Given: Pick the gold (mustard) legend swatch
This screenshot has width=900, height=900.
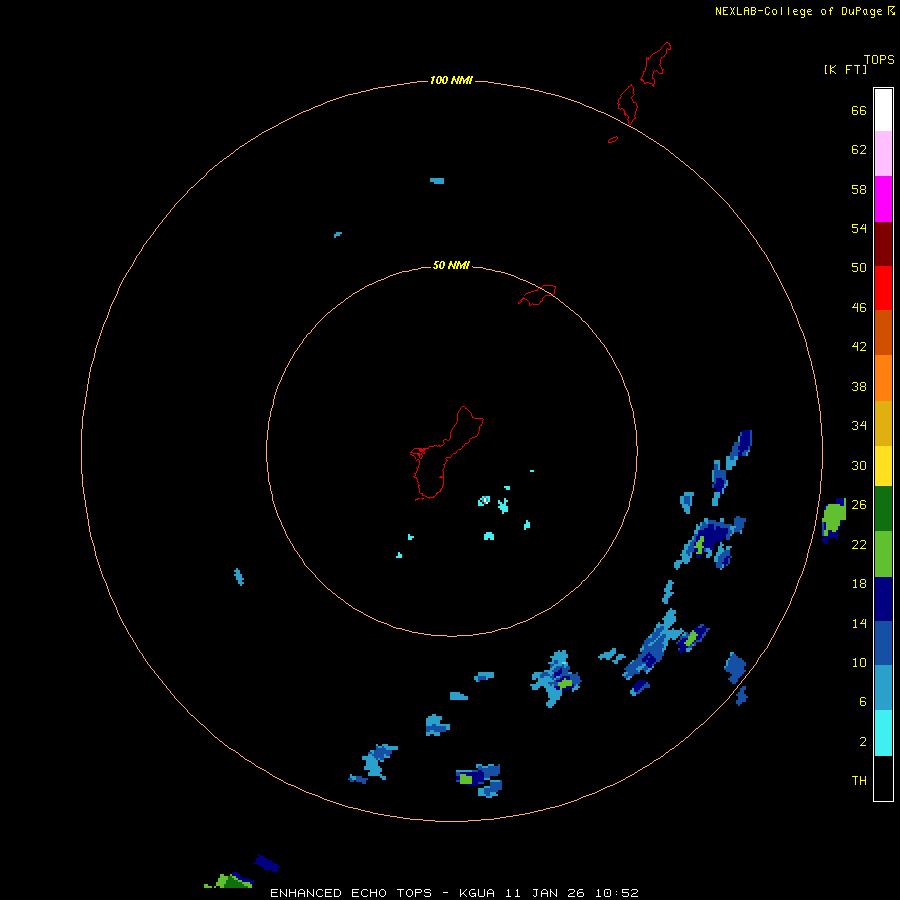Looking at the screenshot, I should click(x=883, y=423).
